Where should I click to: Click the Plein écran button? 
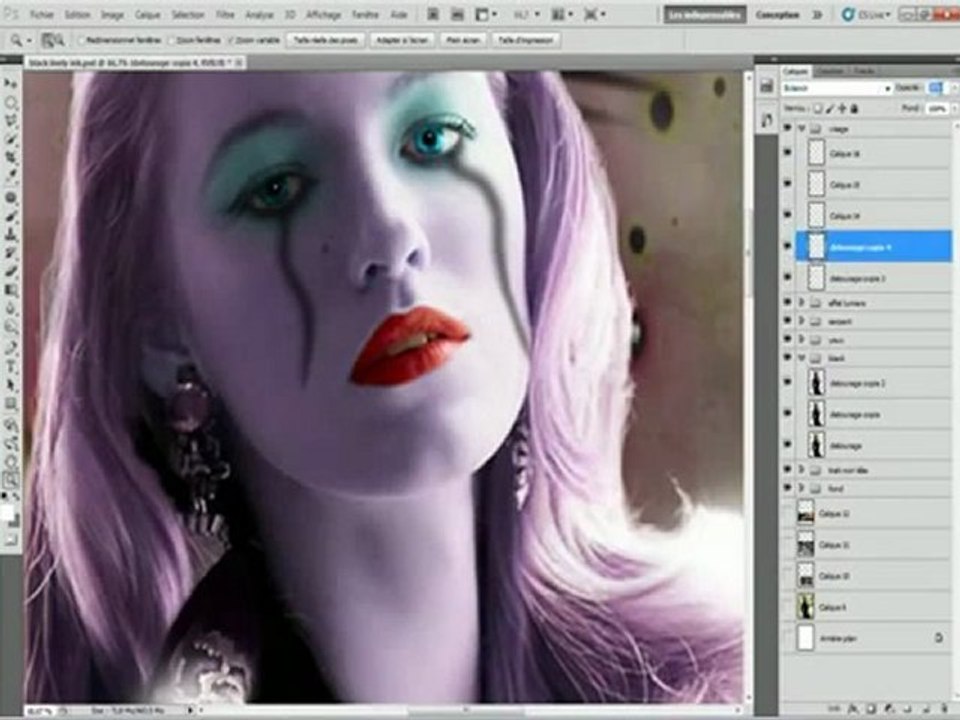[463, 40]
